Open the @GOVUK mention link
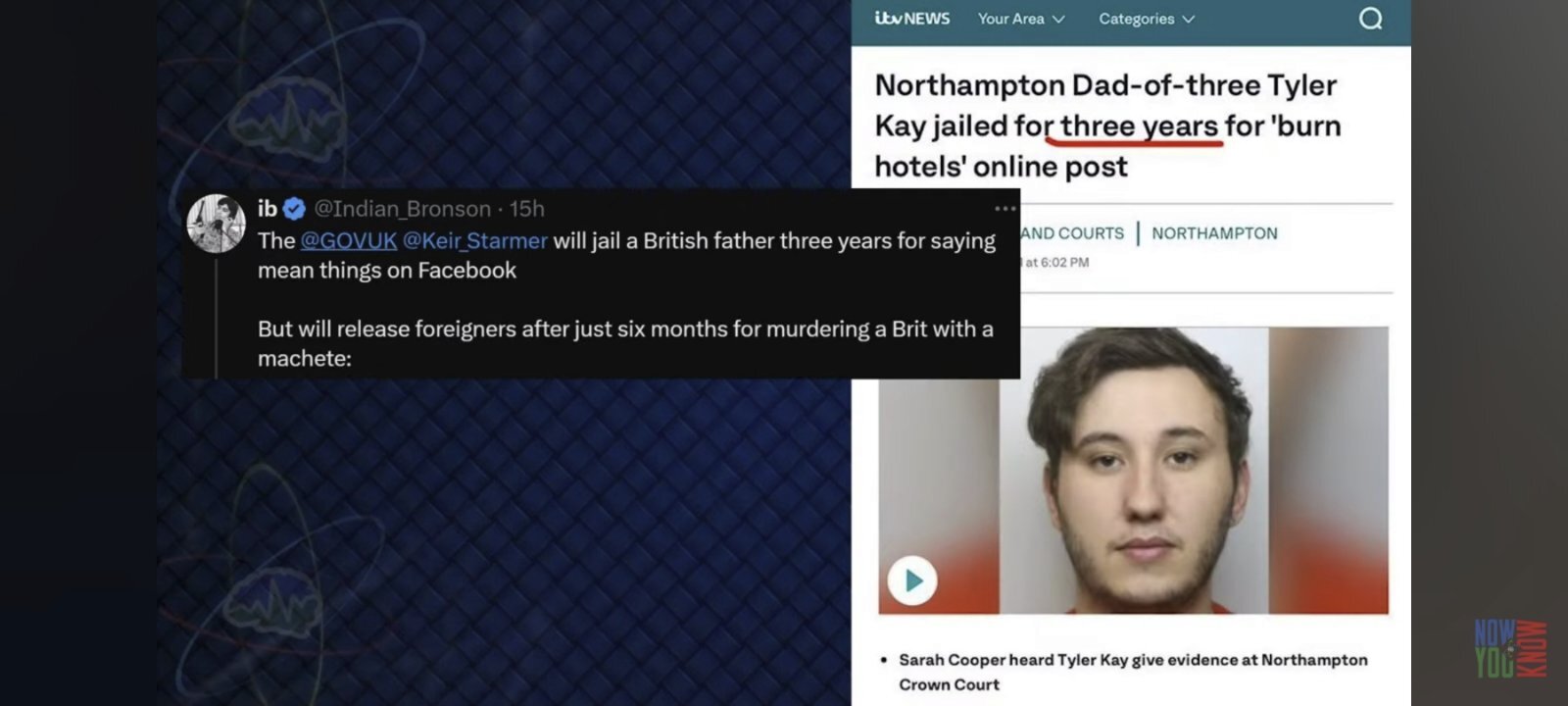Screen dimensions: 1568x706 pyautogui.click(x=348, y=240)
